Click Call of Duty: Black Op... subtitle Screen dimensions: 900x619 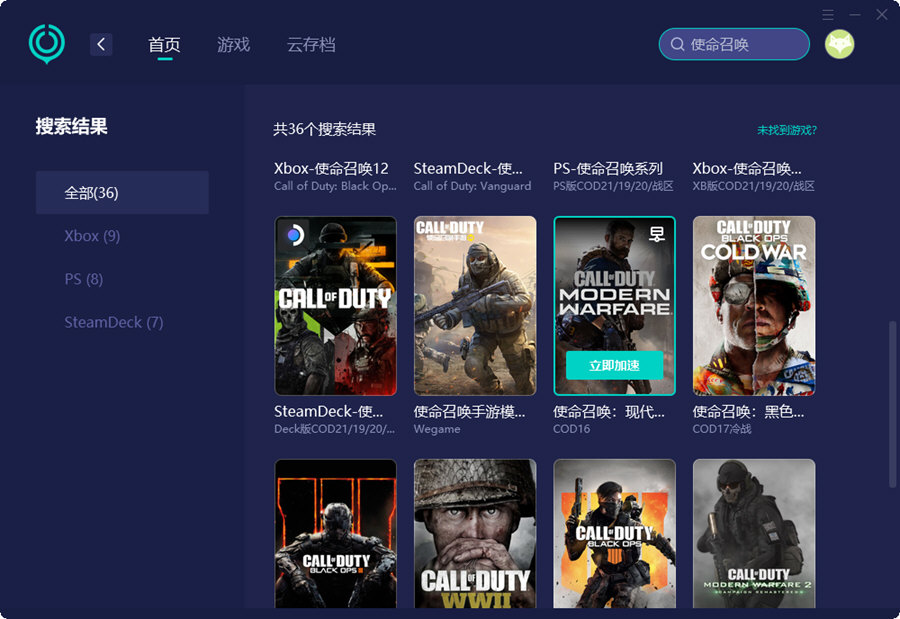click(335, 186)
